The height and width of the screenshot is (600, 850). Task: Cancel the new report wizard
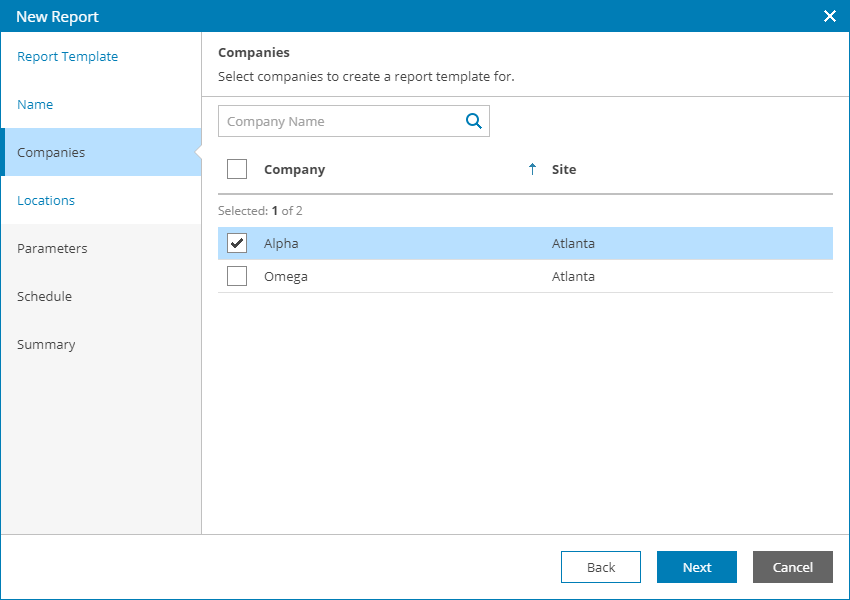point(793,567)
